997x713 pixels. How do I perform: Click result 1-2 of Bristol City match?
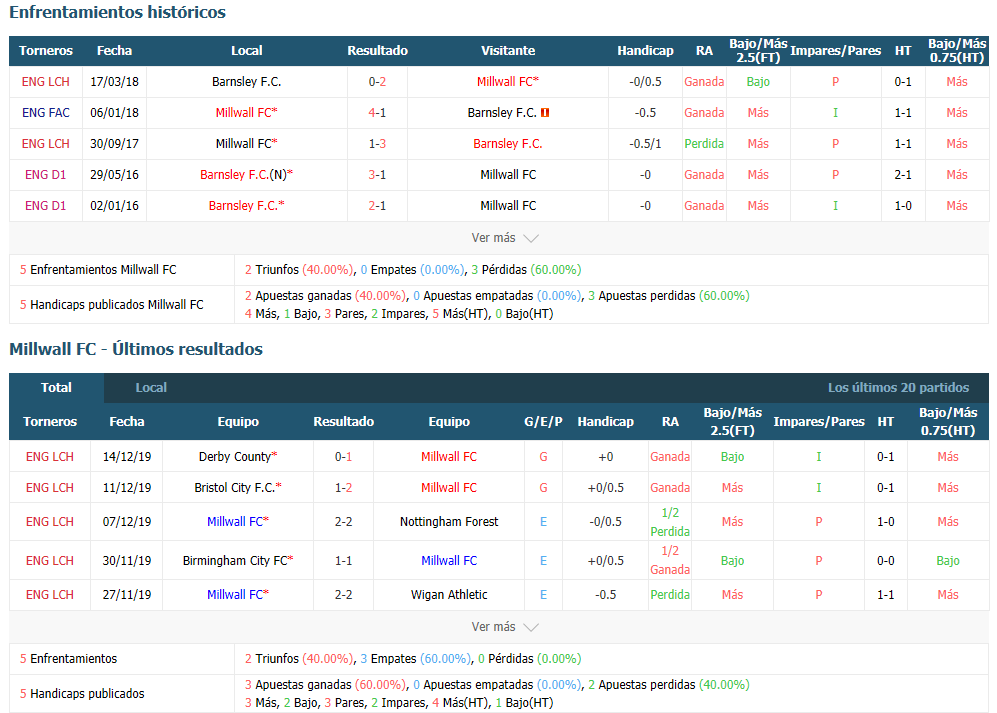pos(343,488)
